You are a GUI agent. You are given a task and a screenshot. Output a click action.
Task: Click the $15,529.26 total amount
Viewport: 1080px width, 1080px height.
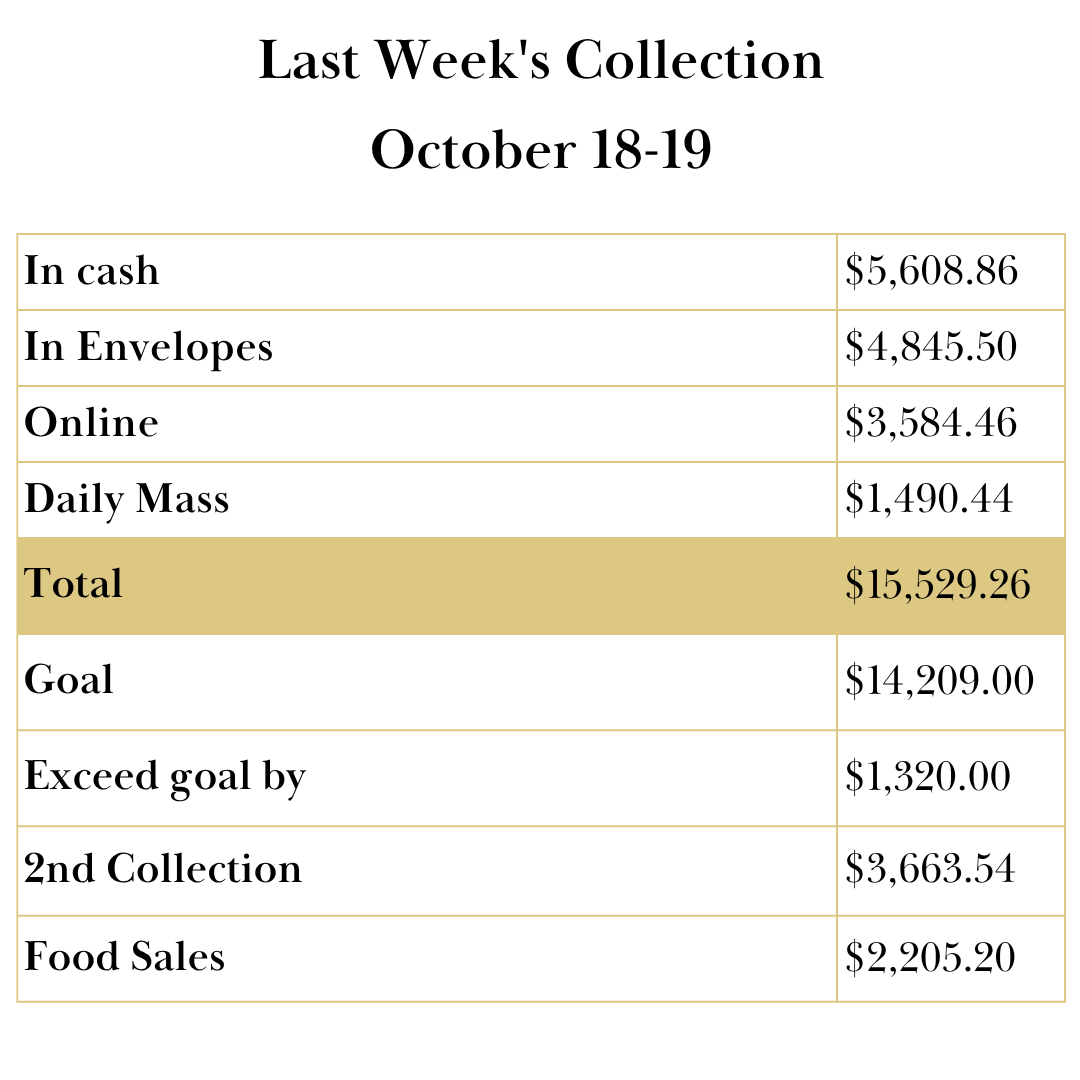[937, 585]
